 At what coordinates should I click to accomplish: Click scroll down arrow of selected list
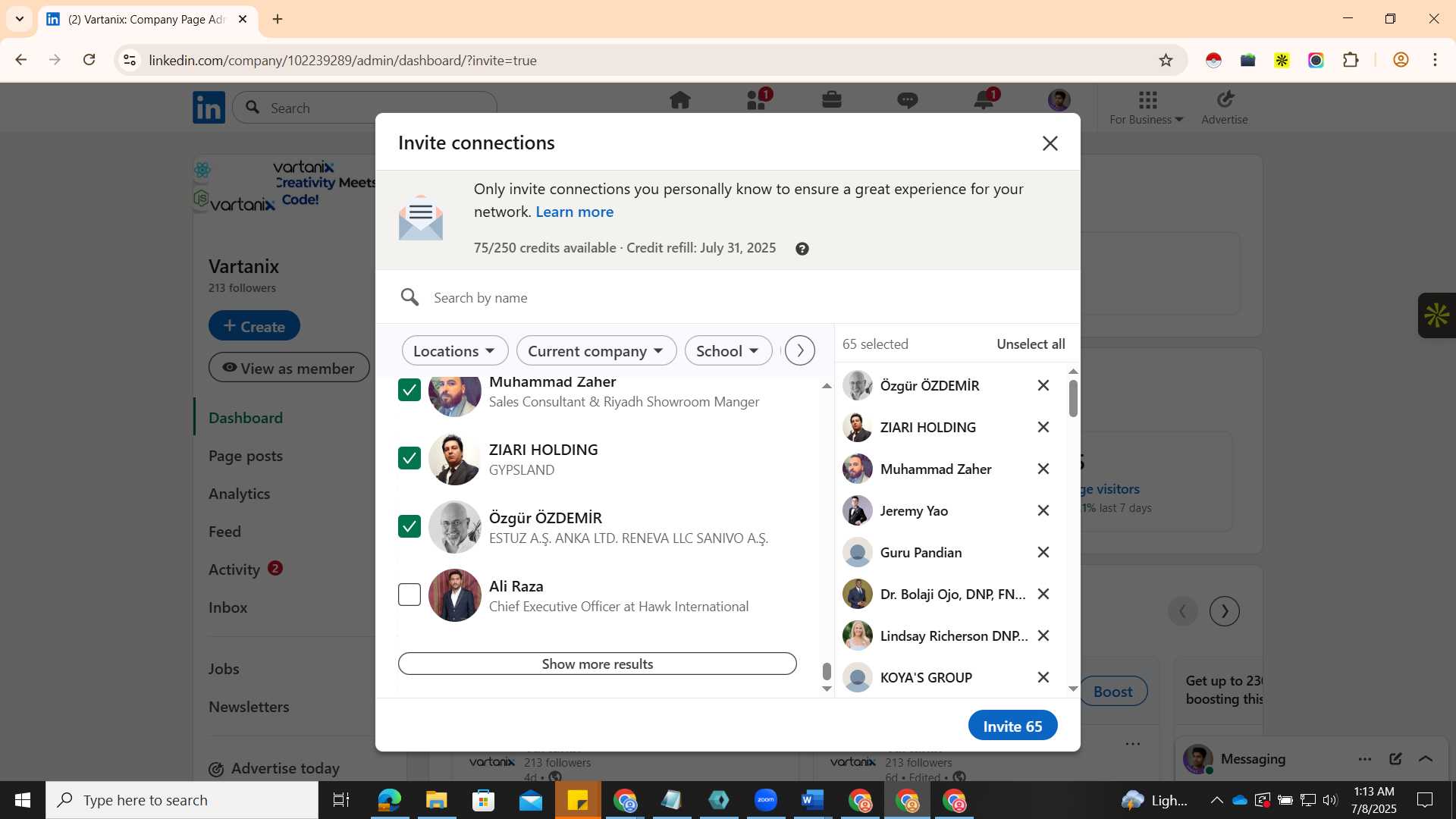coord(1073,689)
